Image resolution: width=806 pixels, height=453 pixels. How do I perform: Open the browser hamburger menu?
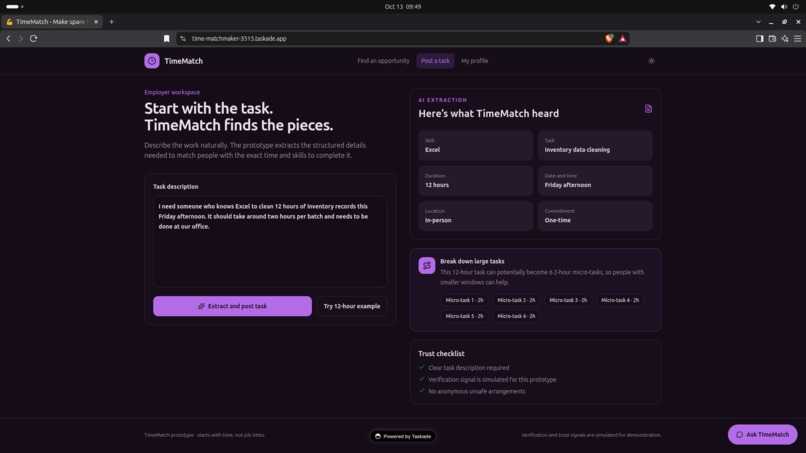click(797, 39)
